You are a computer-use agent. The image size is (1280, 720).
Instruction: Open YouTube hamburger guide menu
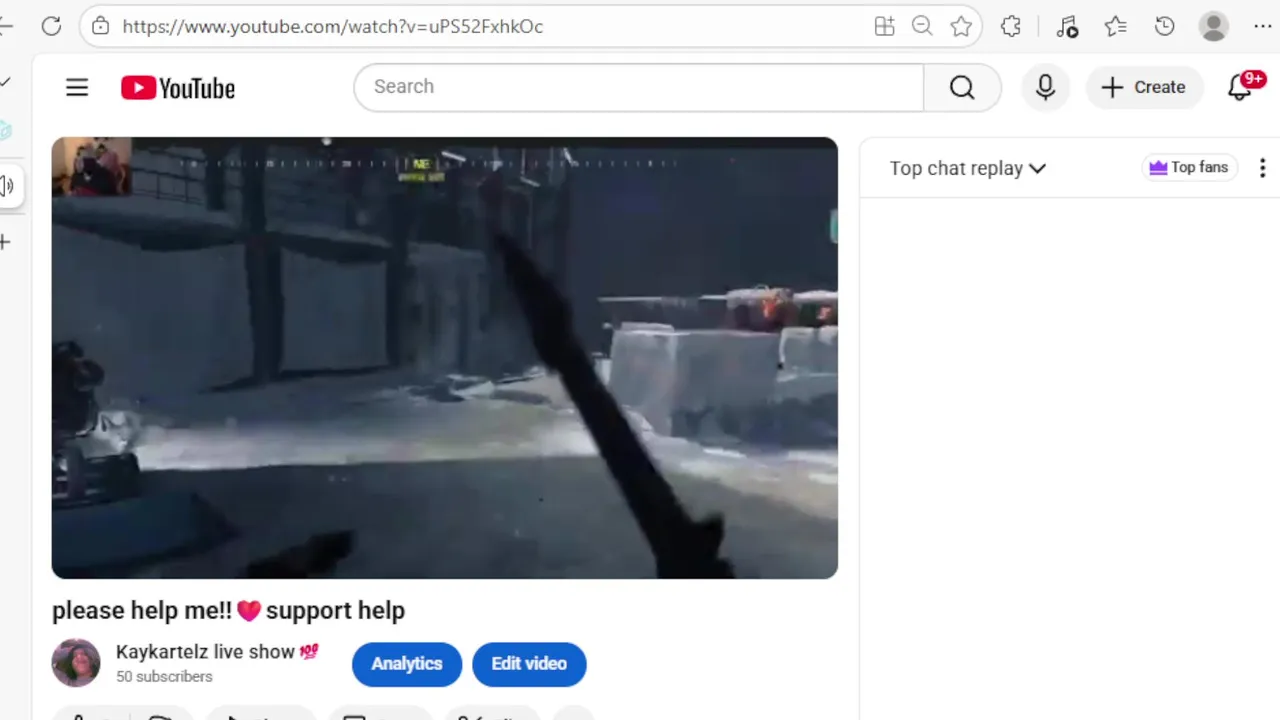tap(77, 88)
